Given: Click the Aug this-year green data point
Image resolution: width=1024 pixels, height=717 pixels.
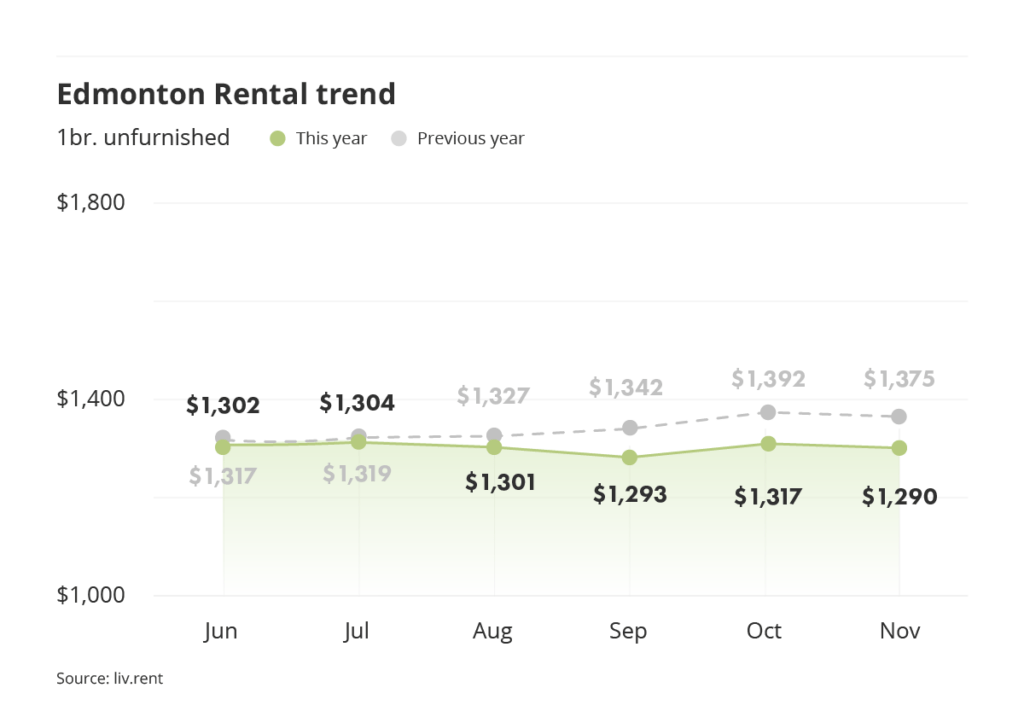Looking at the screenshot, I should pos(494,447).
